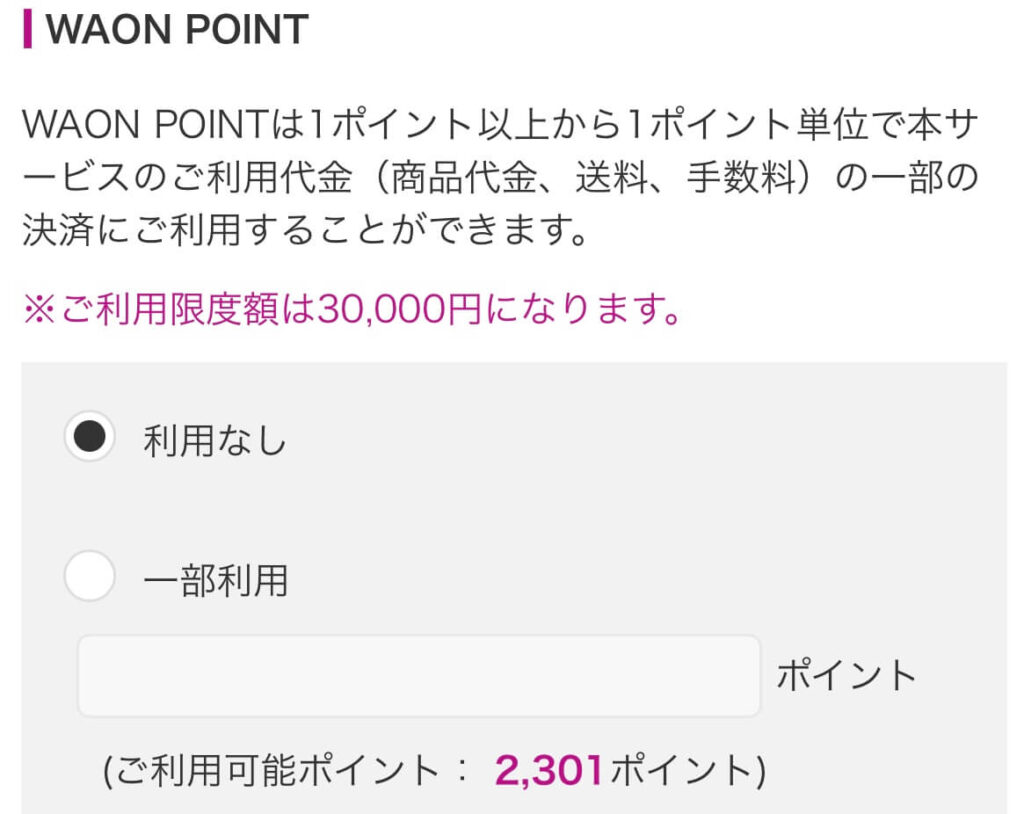Click the WAON POINT section heading
This screenshot has width=1024, height=814.
[x=177, y=30]
